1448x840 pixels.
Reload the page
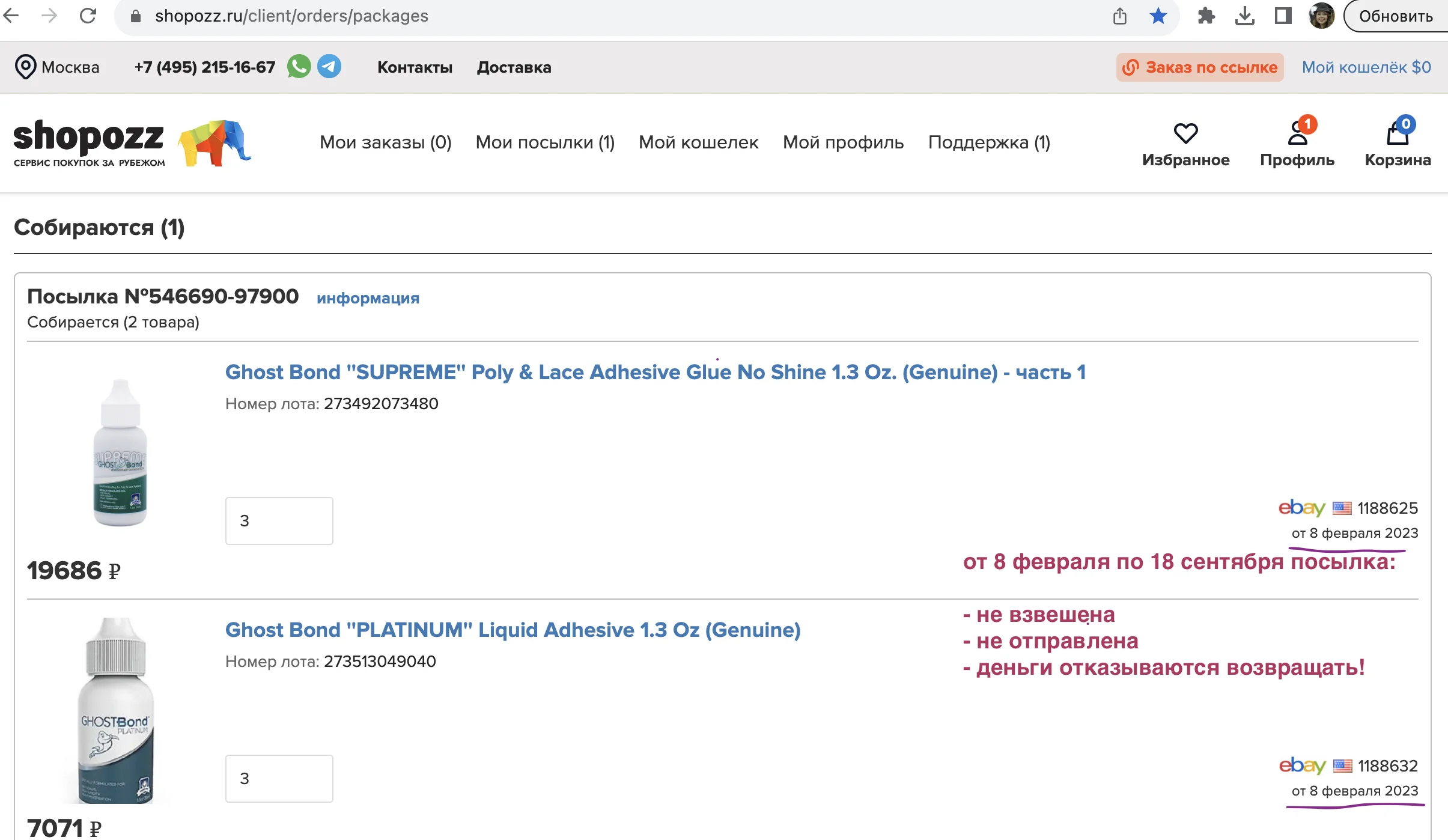tap(88, 16)
